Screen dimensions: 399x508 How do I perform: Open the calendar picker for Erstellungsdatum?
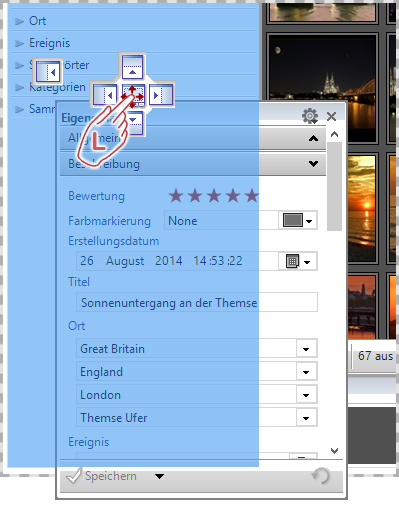coord(298,261)
